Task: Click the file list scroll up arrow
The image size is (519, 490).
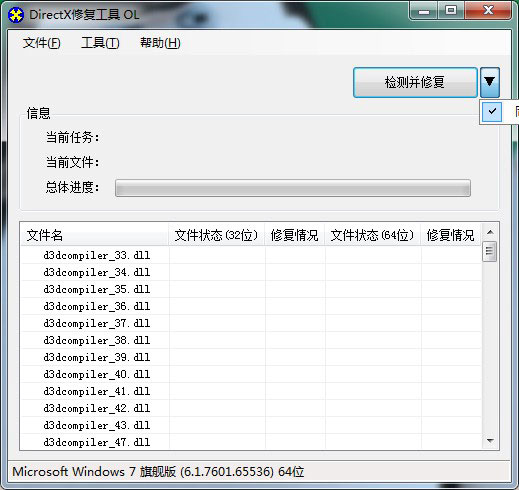Action: click(x=490, y=232)
